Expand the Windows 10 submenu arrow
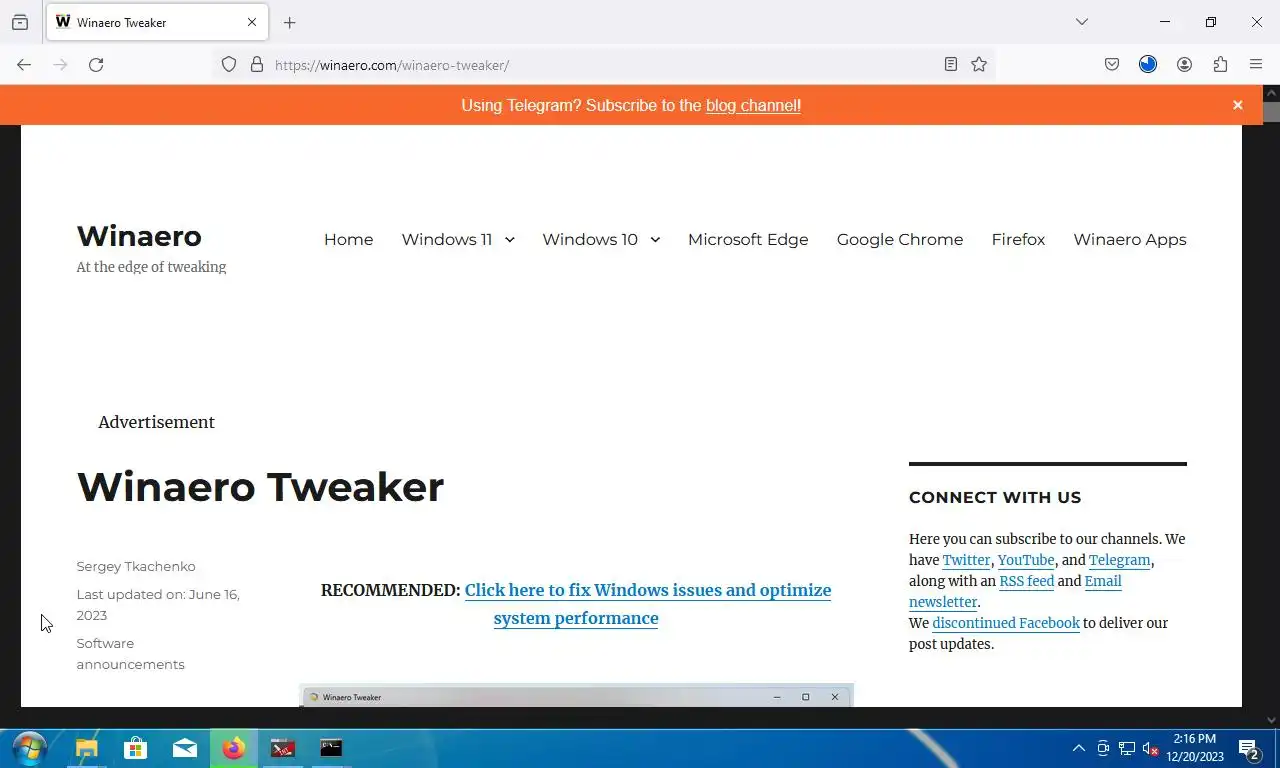The width and height of the screenshot is (1280, 768). point(655,240)
